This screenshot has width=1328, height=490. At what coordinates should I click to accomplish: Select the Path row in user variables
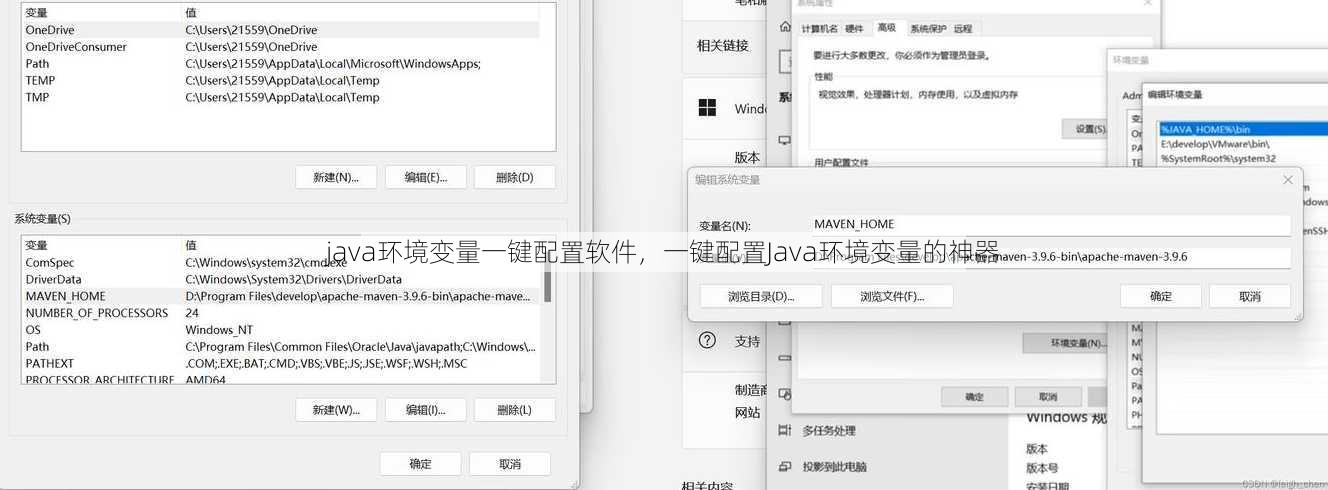(281, 64)
